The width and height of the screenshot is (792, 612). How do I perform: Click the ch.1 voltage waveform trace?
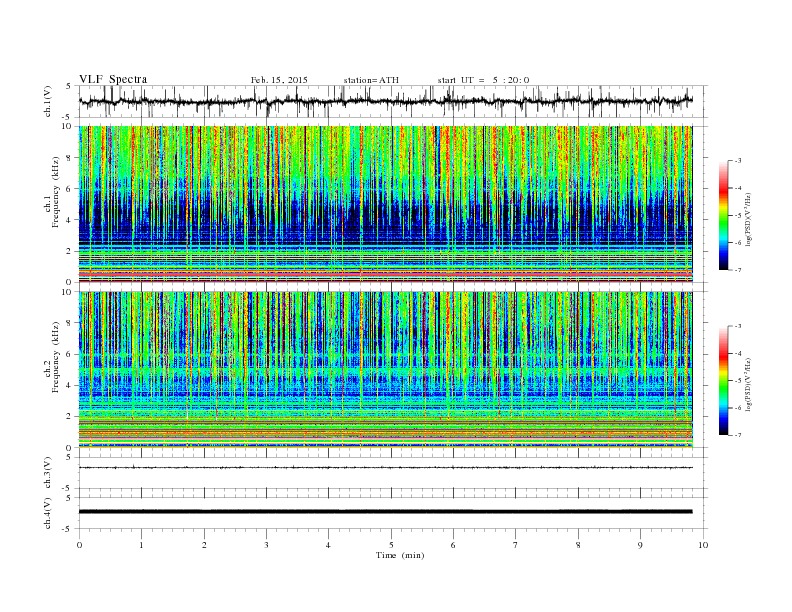click(386, 101)
